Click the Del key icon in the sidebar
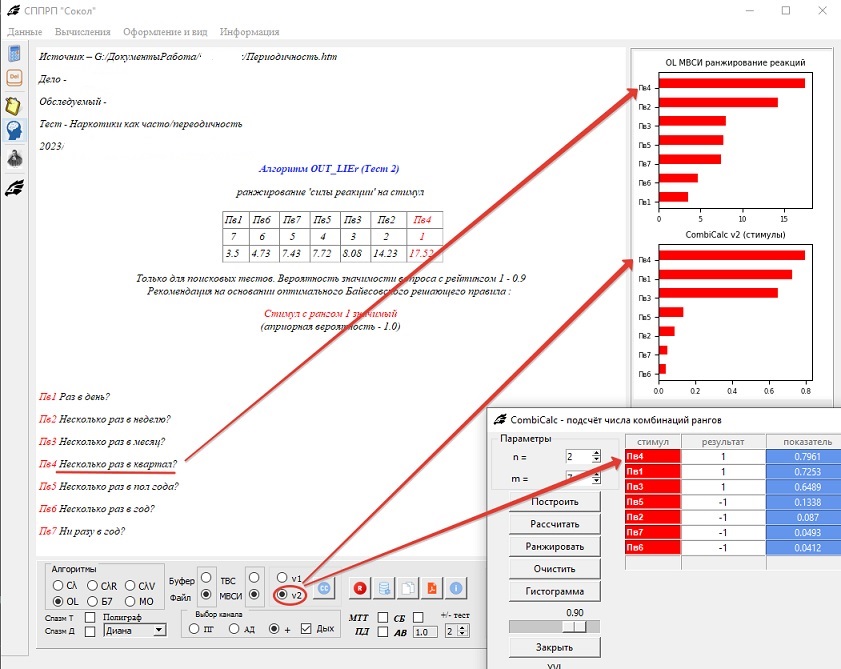The width and height of the screenshot is (841, 669). 14,78
